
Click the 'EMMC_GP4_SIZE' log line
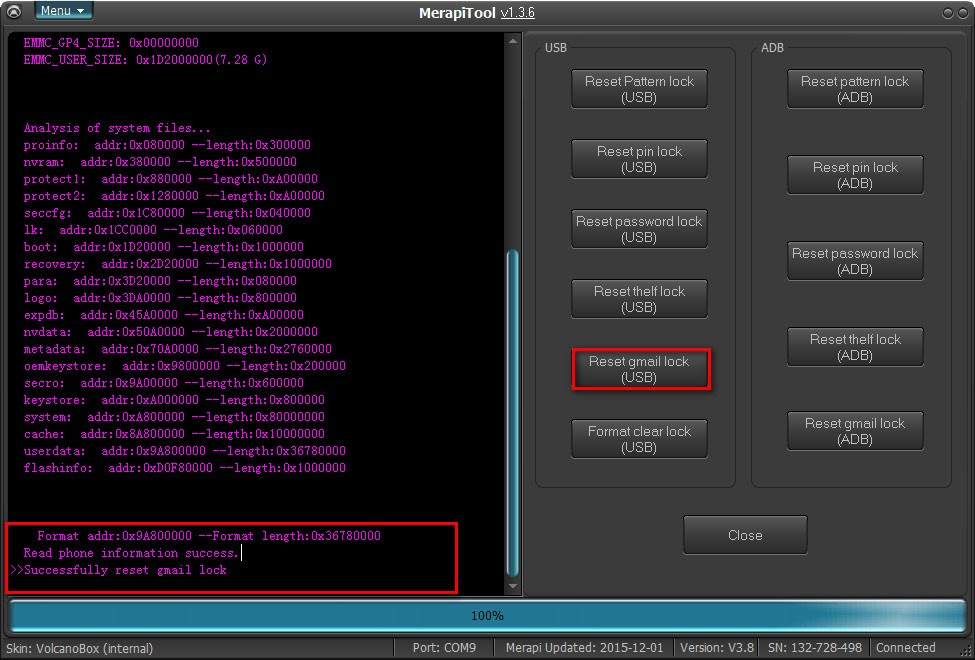[x=111, y=43]
